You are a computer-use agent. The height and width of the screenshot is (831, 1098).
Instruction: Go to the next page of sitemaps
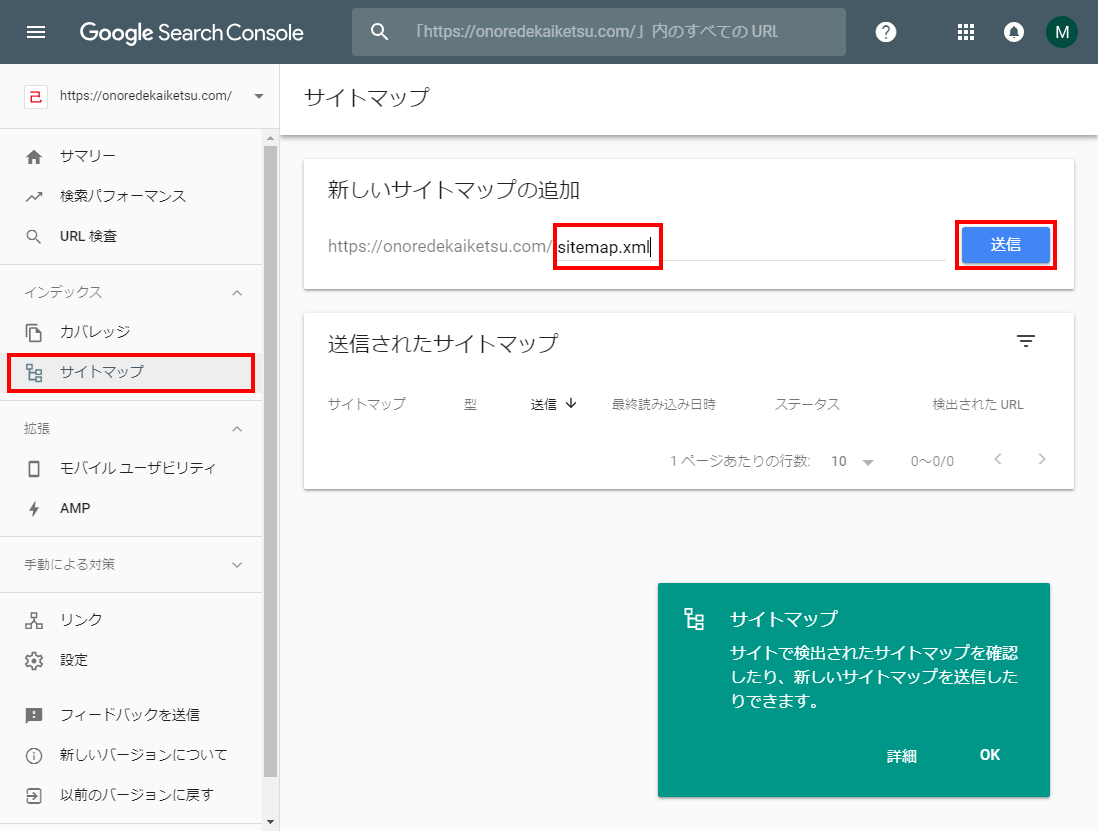(1042, 459)
